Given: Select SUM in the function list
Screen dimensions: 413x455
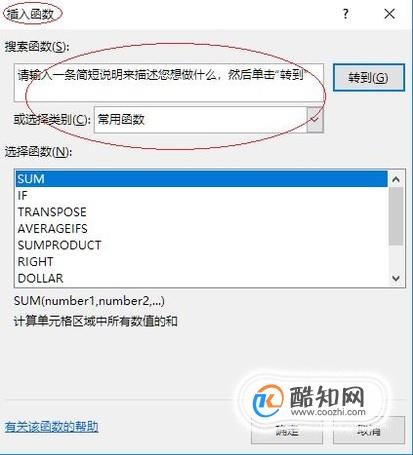Looking at the screenshot, I should coord(202,179).
